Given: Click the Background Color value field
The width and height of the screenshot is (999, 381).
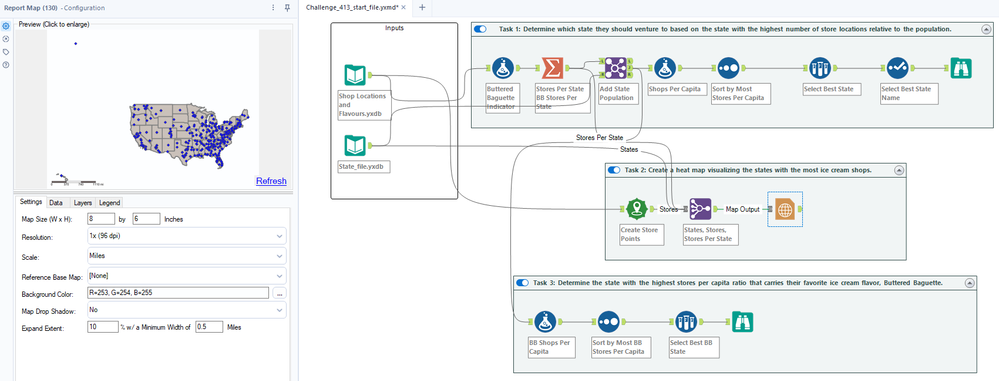Looking at the screenshot, I should (x=178, y=293).
